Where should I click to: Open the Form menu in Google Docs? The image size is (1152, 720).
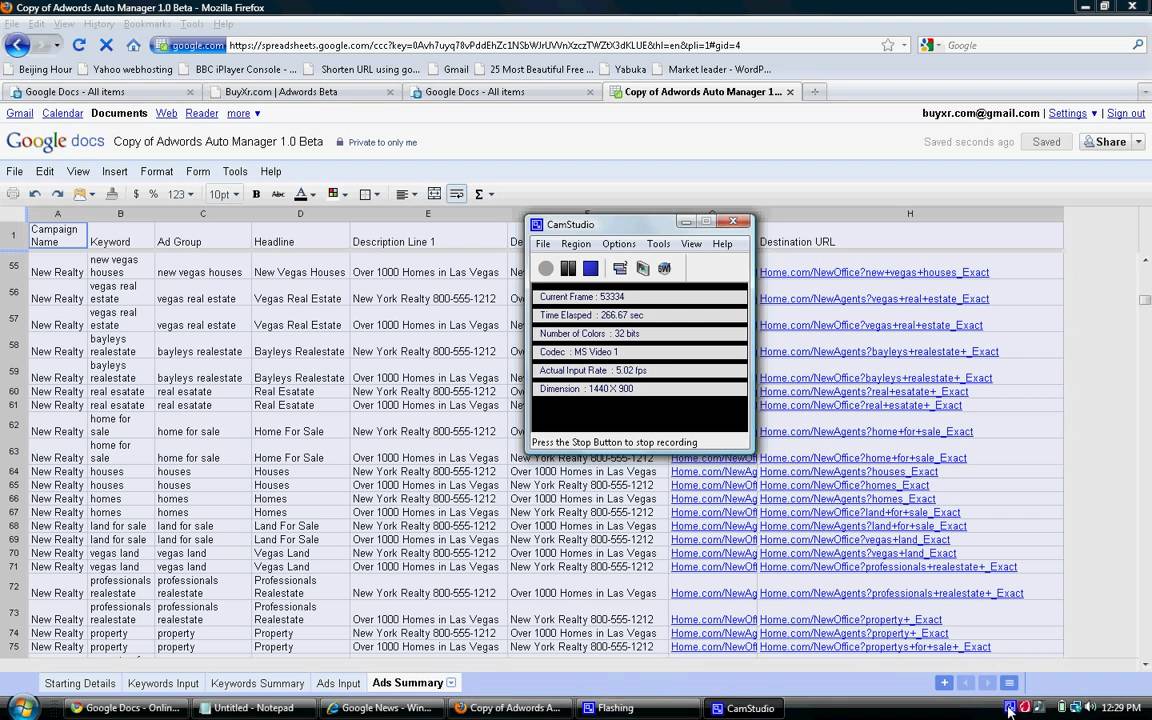coord(198,171)
